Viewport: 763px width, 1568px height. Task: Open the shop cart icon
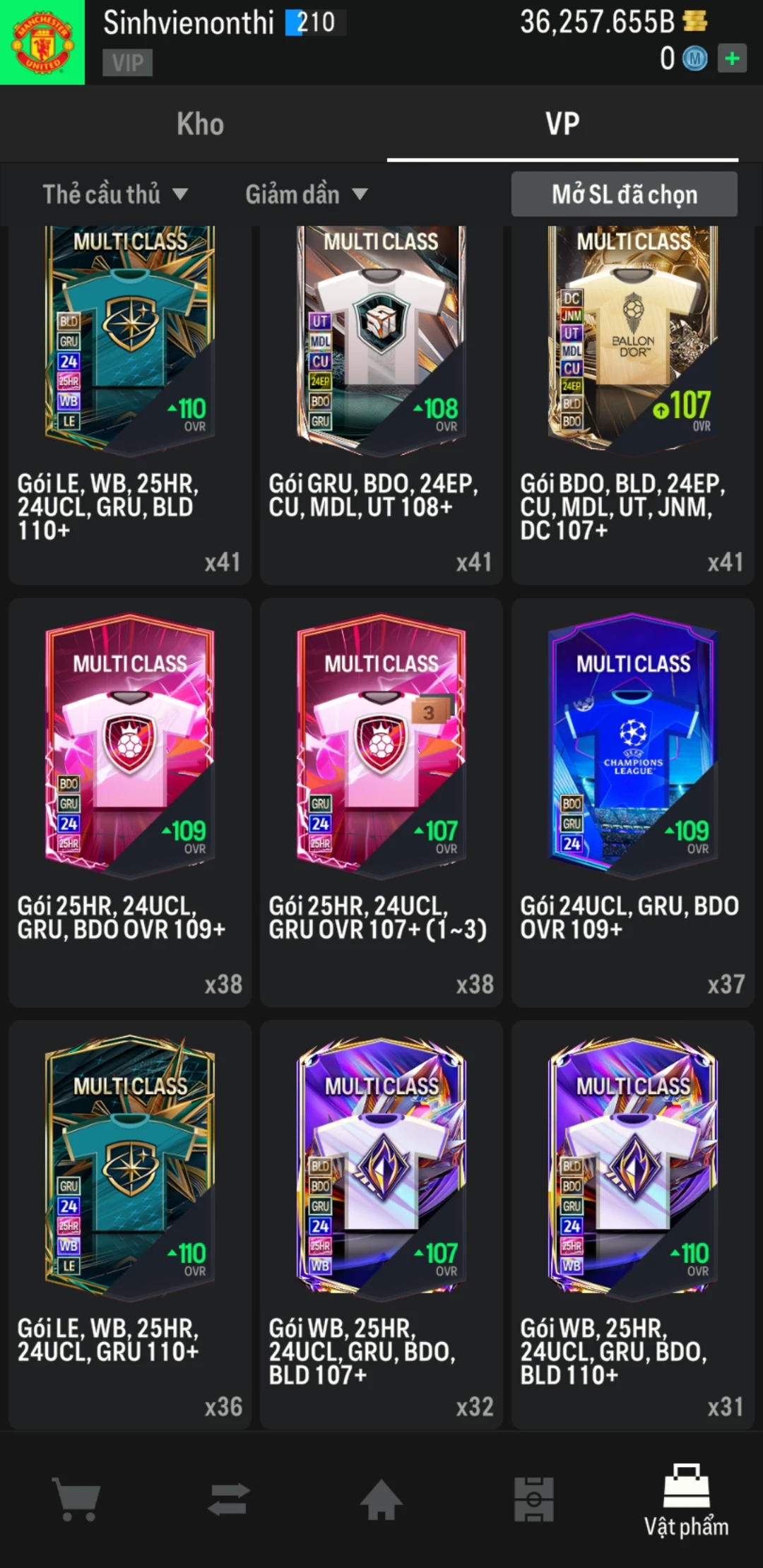[76, 1499]
